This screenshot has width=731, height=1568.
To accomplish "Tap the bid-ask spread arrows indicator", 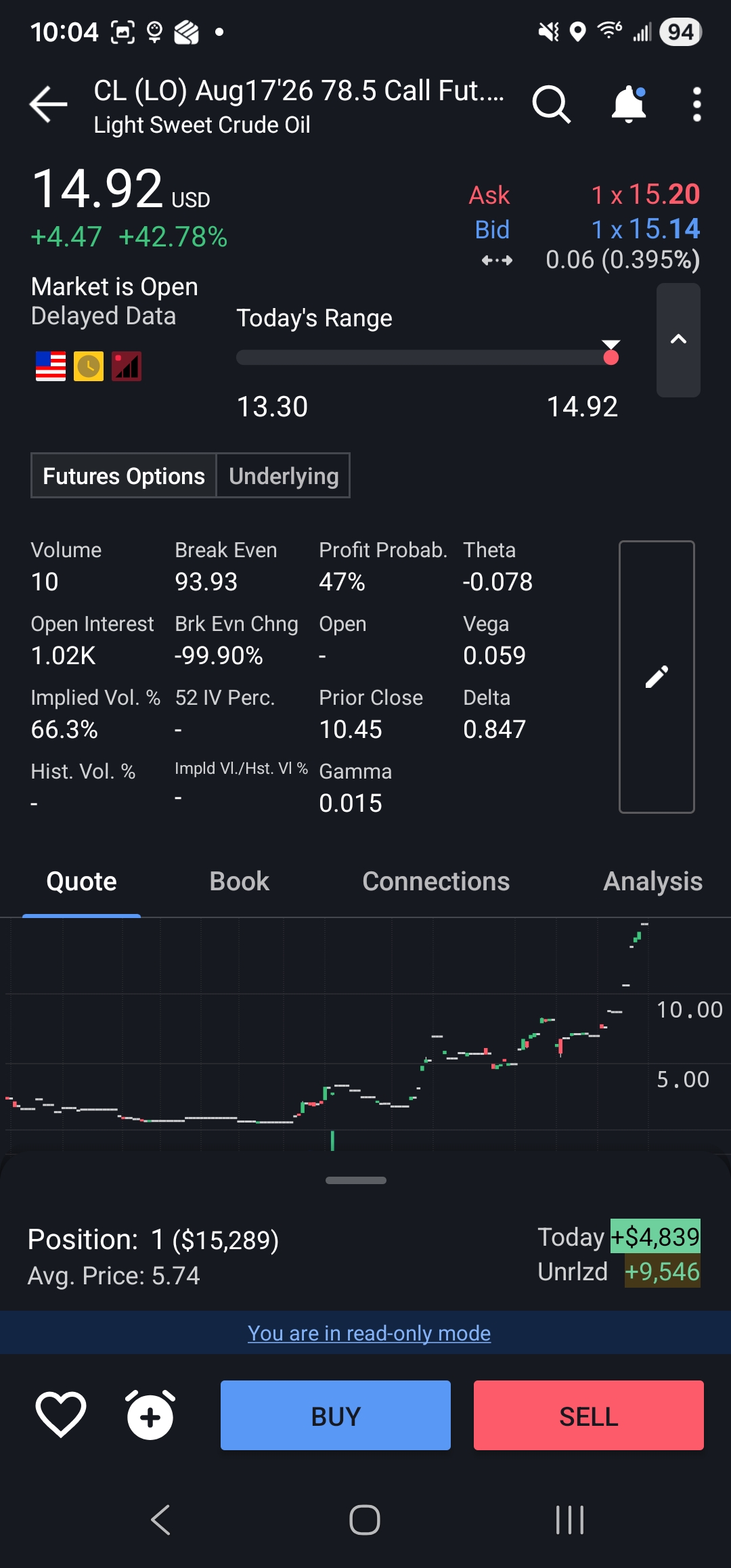I will click(x=497, y=260).
